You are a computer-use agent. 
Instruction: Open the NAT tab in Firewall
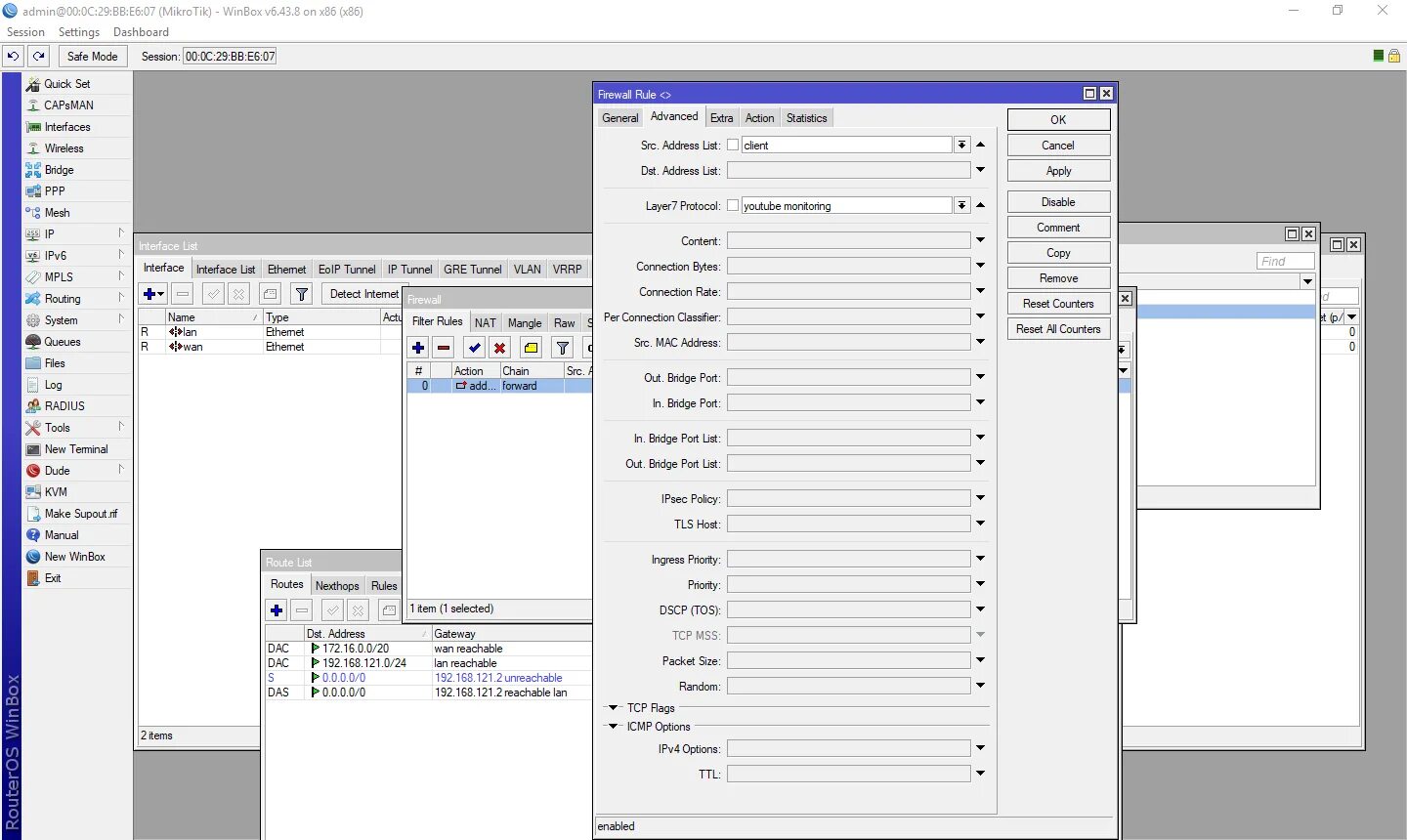click(486, 323)
